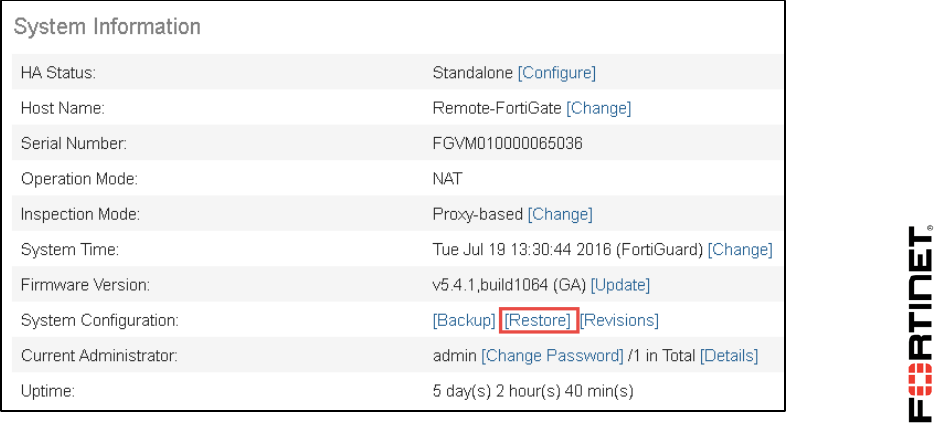Click the NAT operation mode value
935x424 pixels.
(x=447, y=179)
